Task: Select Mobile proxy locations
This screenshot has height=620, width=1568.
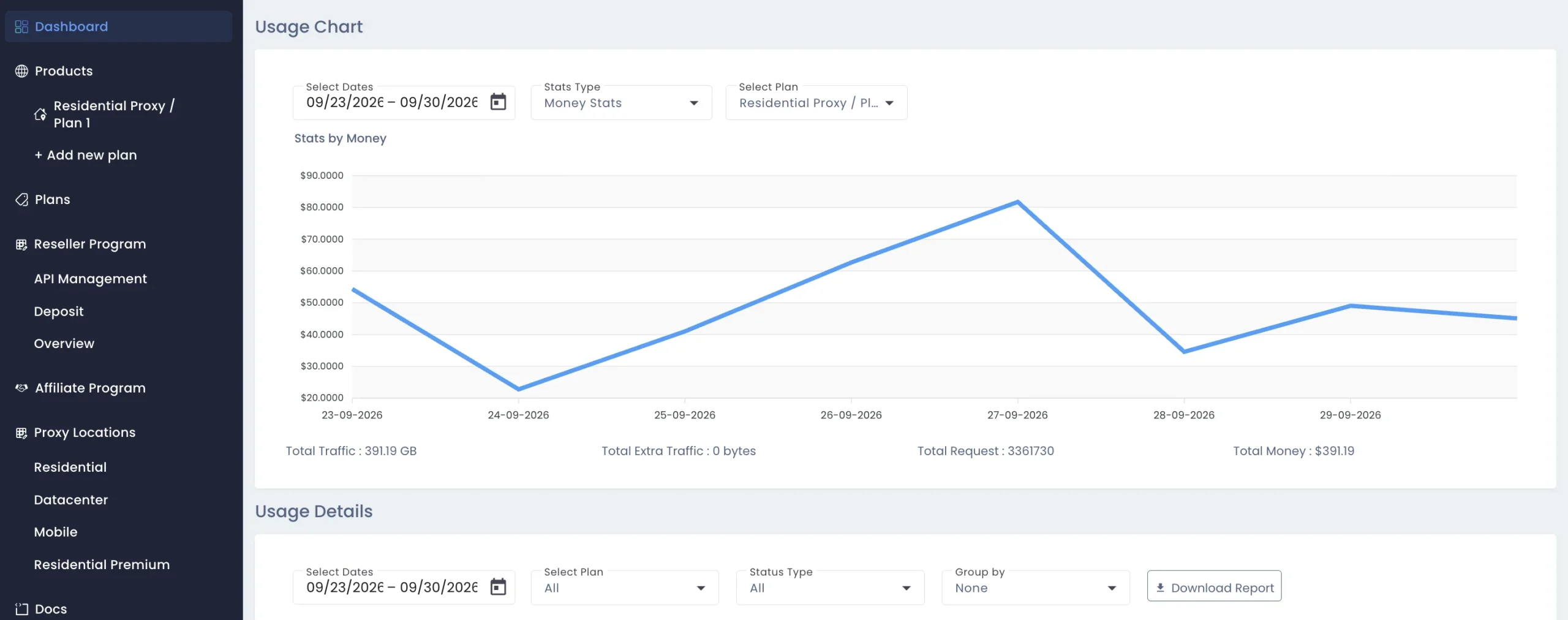Action: coord(56,532)
